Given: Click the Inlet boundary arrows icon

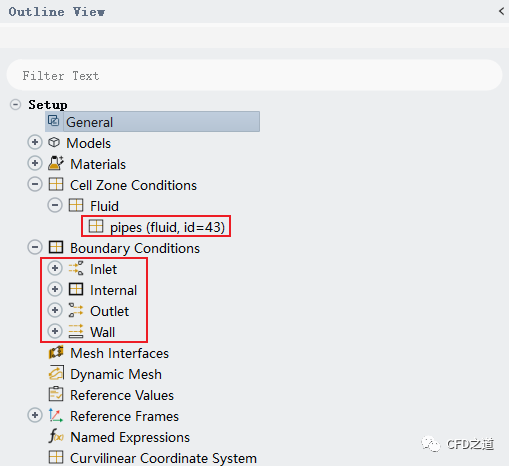Looking at the screenshot, I should (76, 269).
